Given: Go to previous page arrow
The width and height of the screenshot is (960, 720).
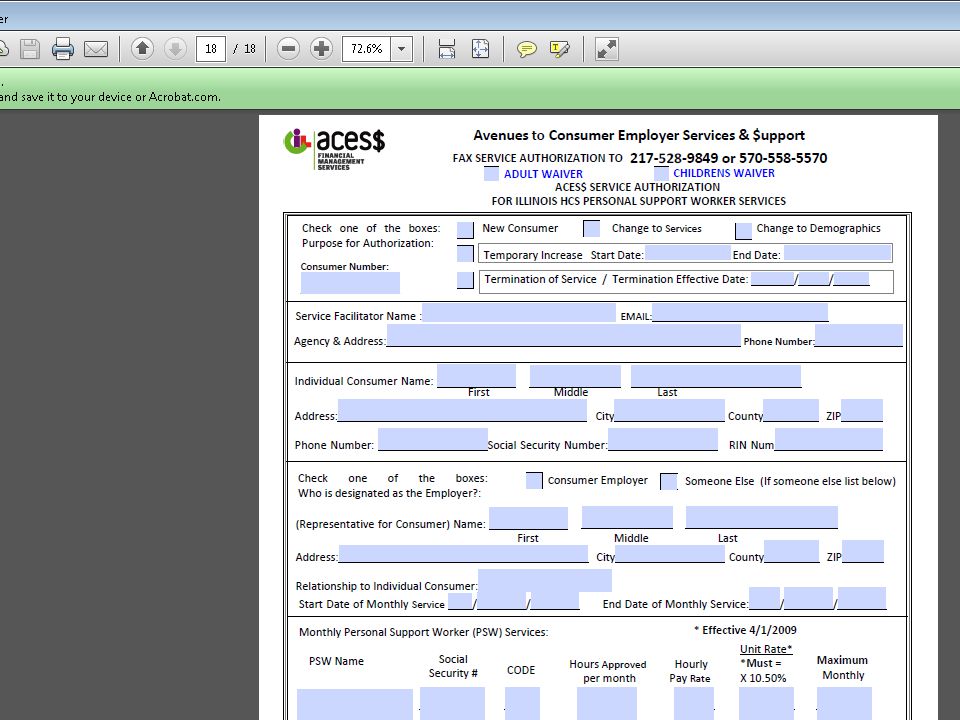Looking at the screenshot, I should click(x=142, y=48).
